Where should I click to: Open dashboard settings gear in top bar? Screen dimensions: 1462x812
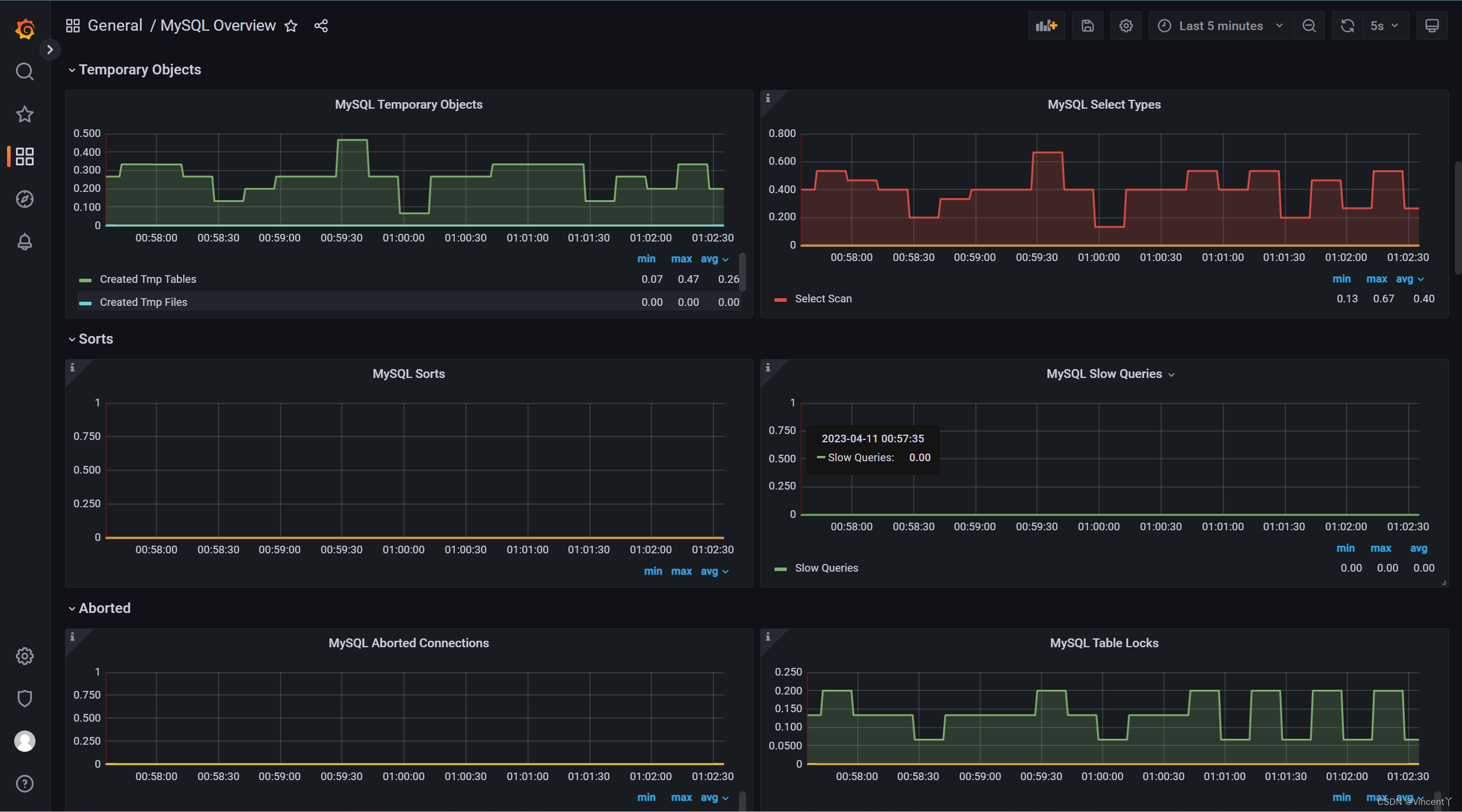1126,26
